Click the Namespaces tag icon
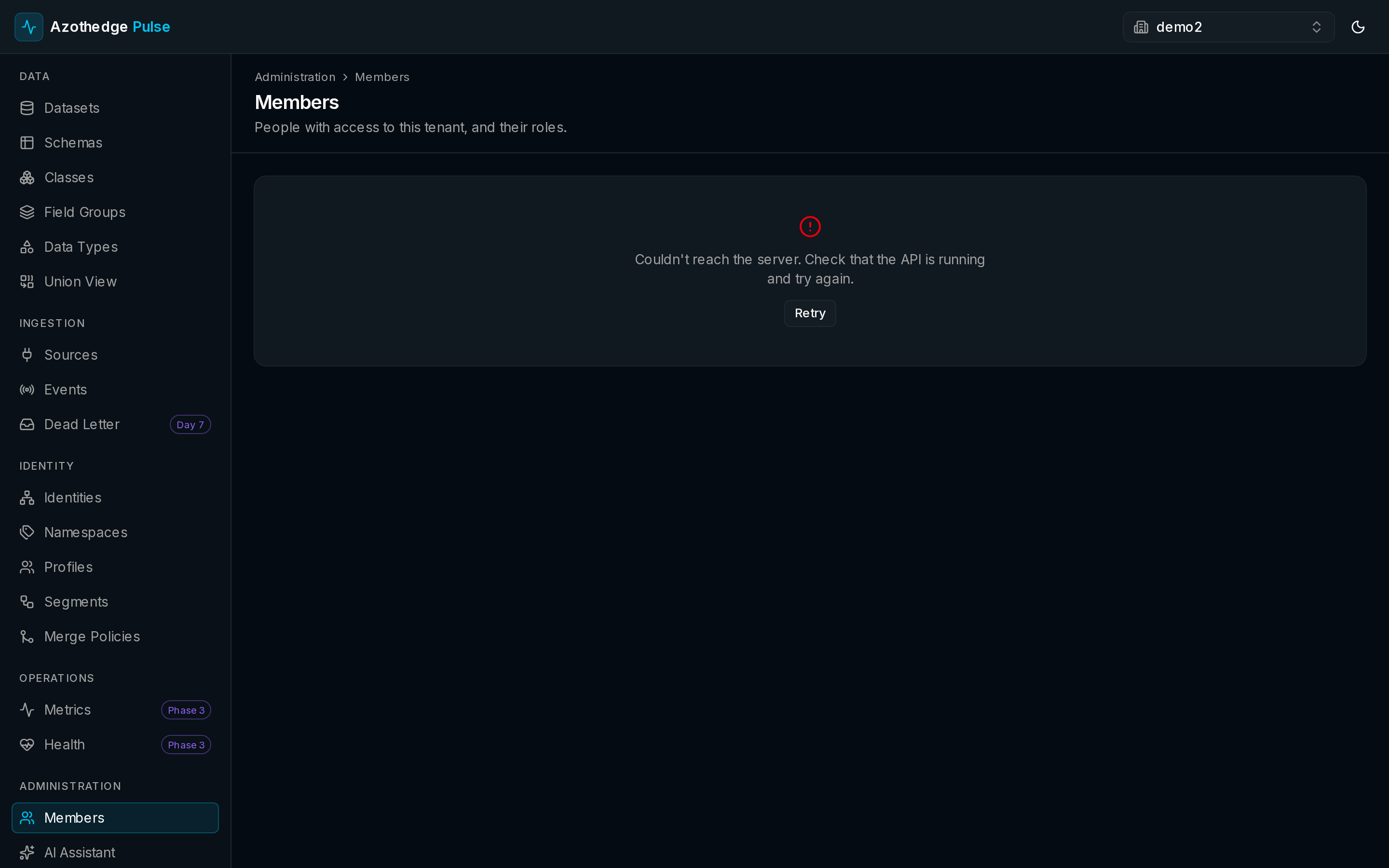The image size is (1389, 868). (x=27, y=532)
